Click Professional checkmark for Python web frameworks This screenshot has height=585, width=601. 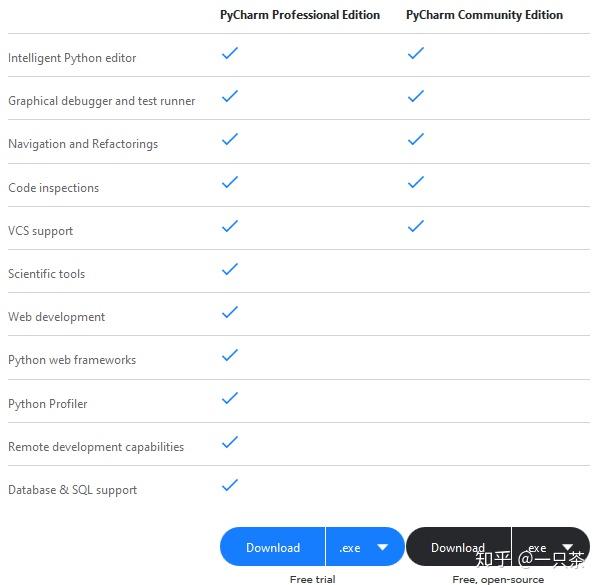click(x=230, y=355)
